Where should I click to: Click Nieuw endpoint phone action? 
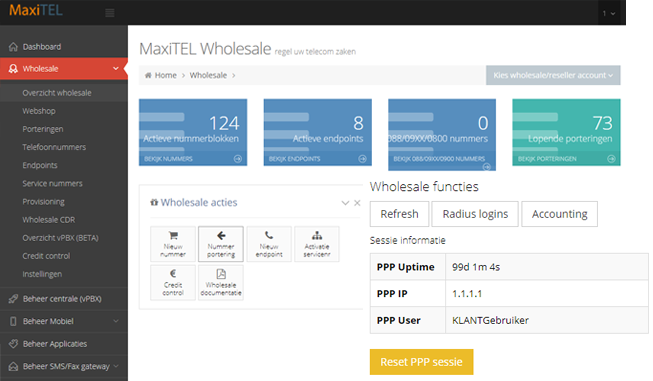tap(269, 244)
